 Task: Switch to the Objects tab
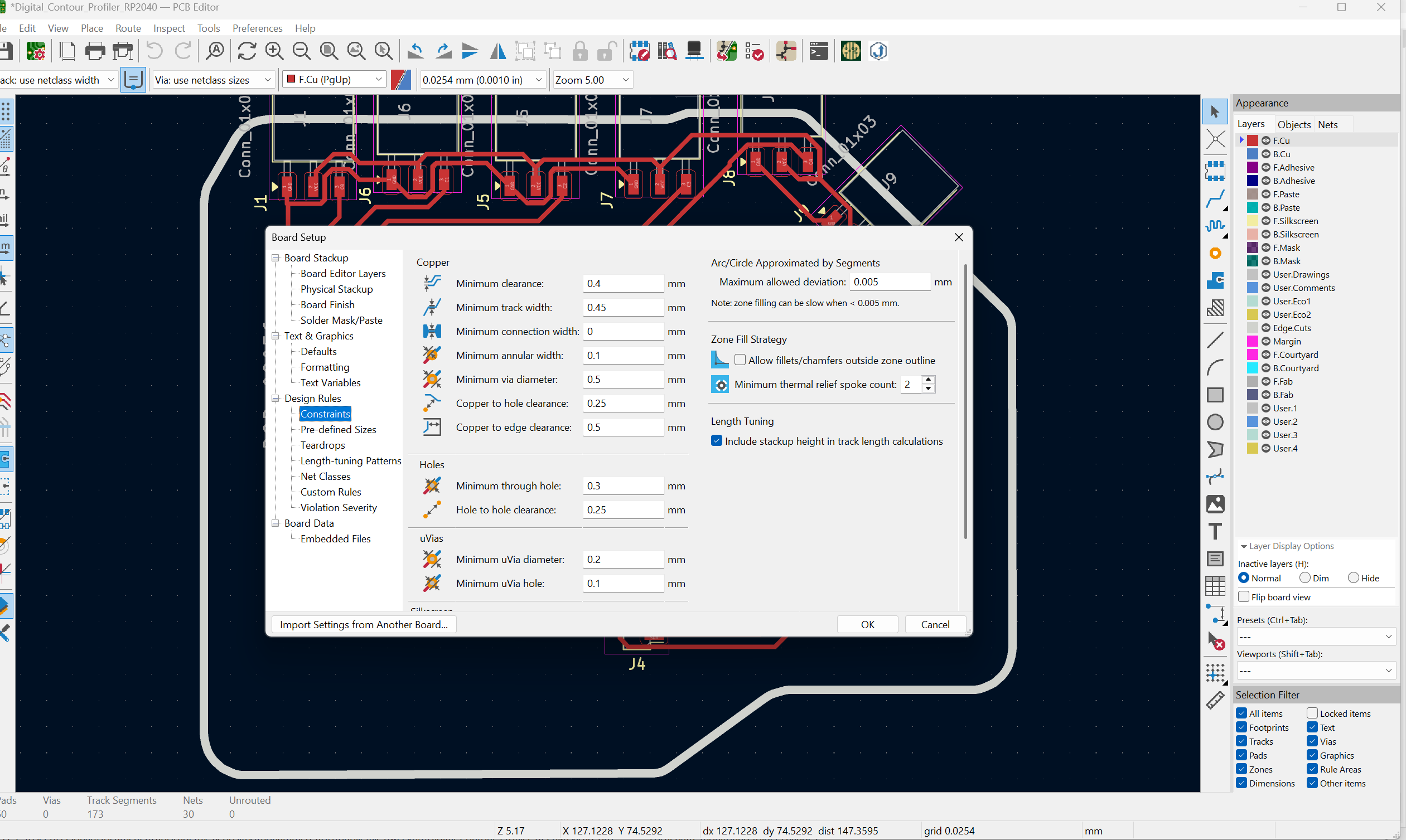pos(1294,124)
